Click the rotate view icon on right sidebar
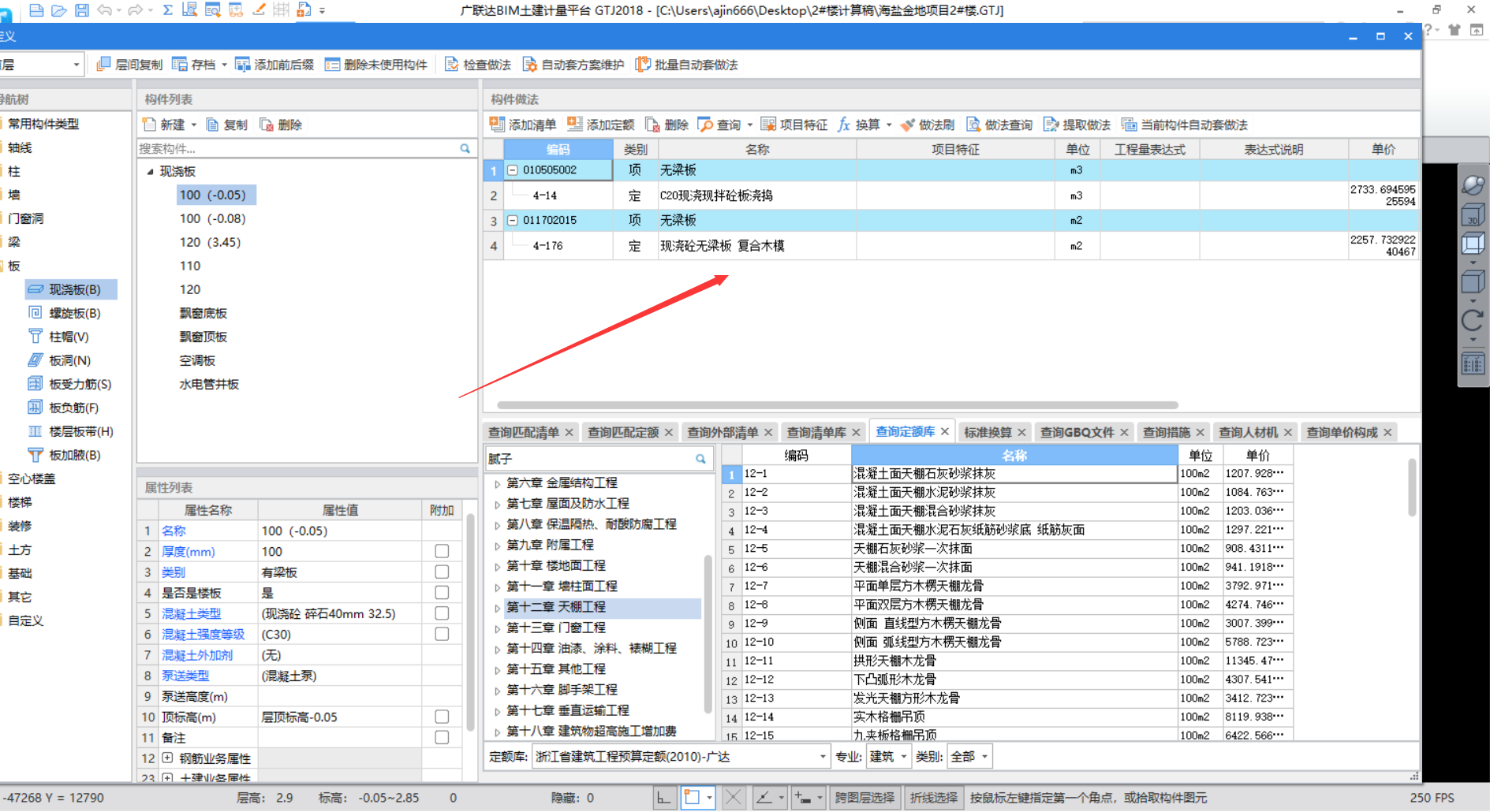This screenshot has height=812, width=1490. click(x=1473, y=321)
